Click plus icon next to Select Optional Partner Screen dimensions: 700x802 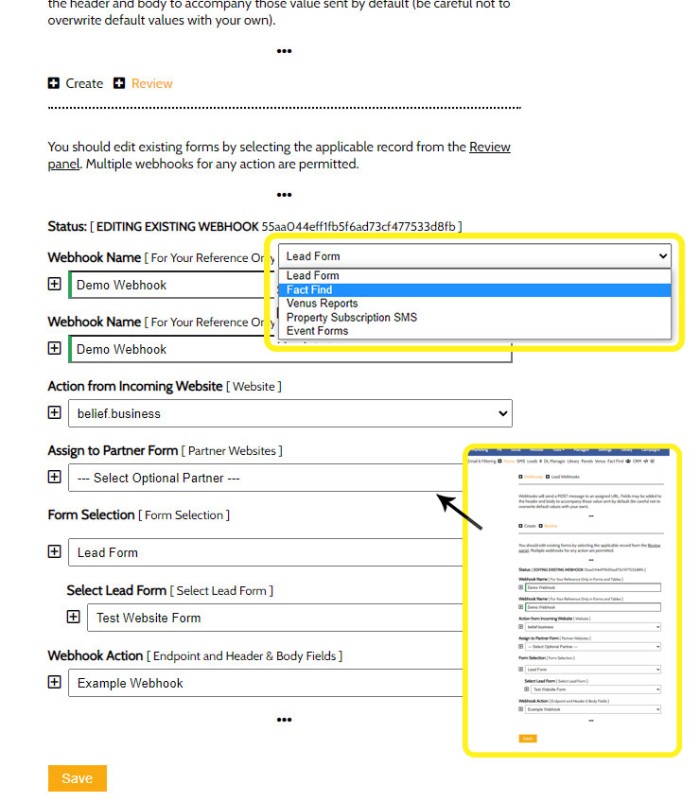pos(54,477)
